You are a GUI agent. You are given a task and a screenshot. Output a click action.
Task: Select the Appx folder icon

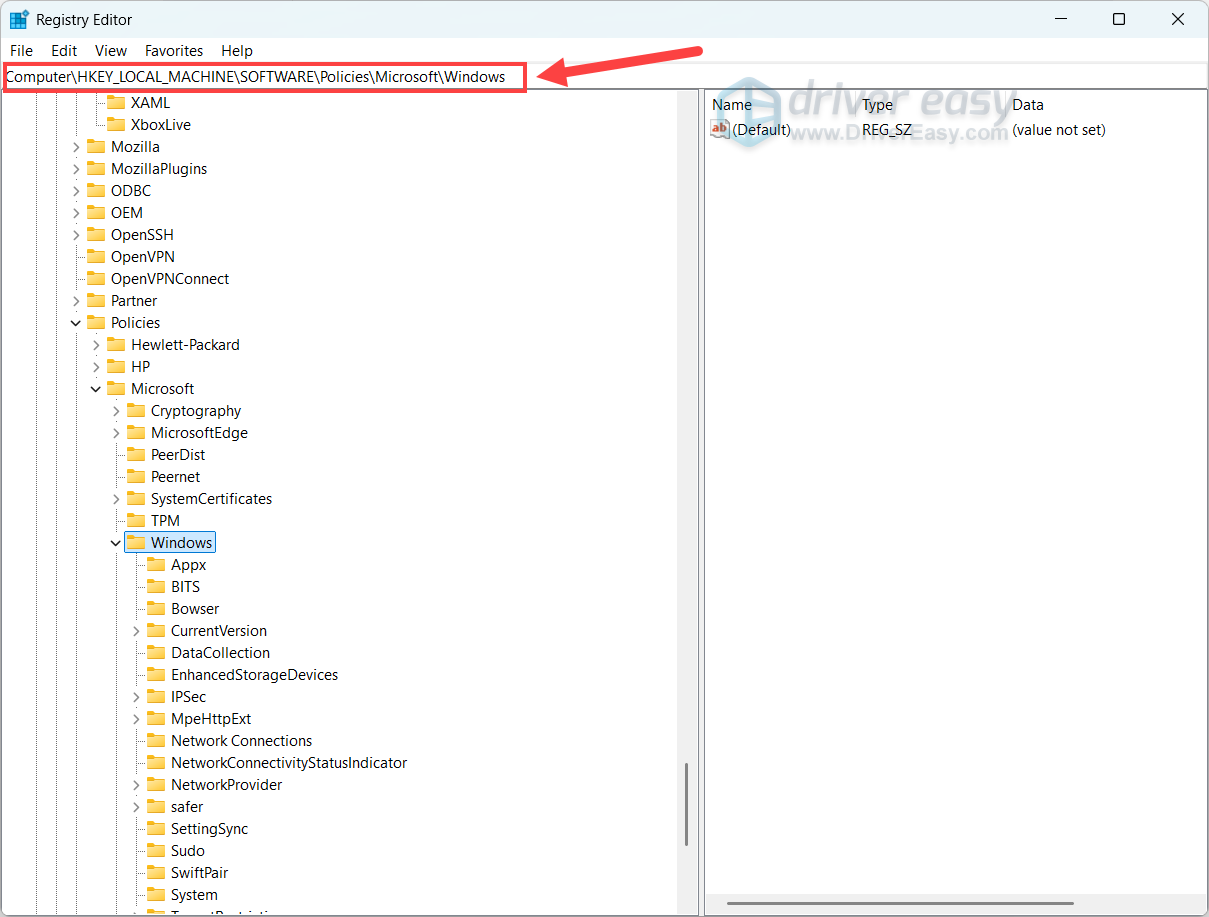(x=156, y=564)
